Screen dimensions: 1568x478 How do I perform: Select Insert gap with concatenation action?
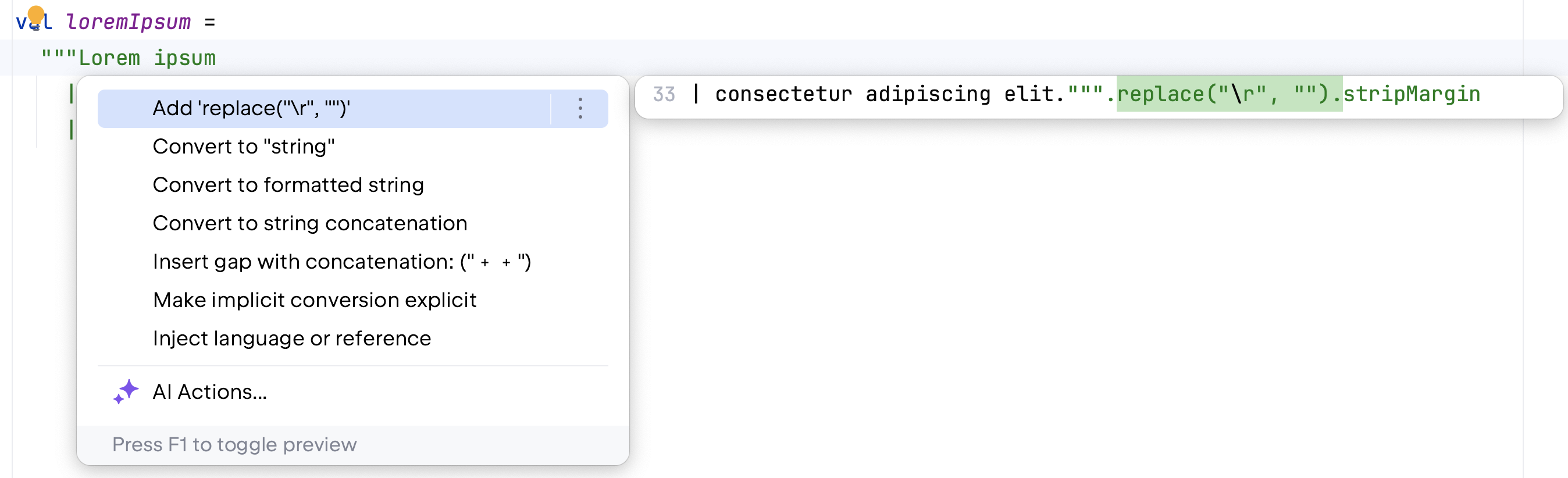click(x=341, y=262)
